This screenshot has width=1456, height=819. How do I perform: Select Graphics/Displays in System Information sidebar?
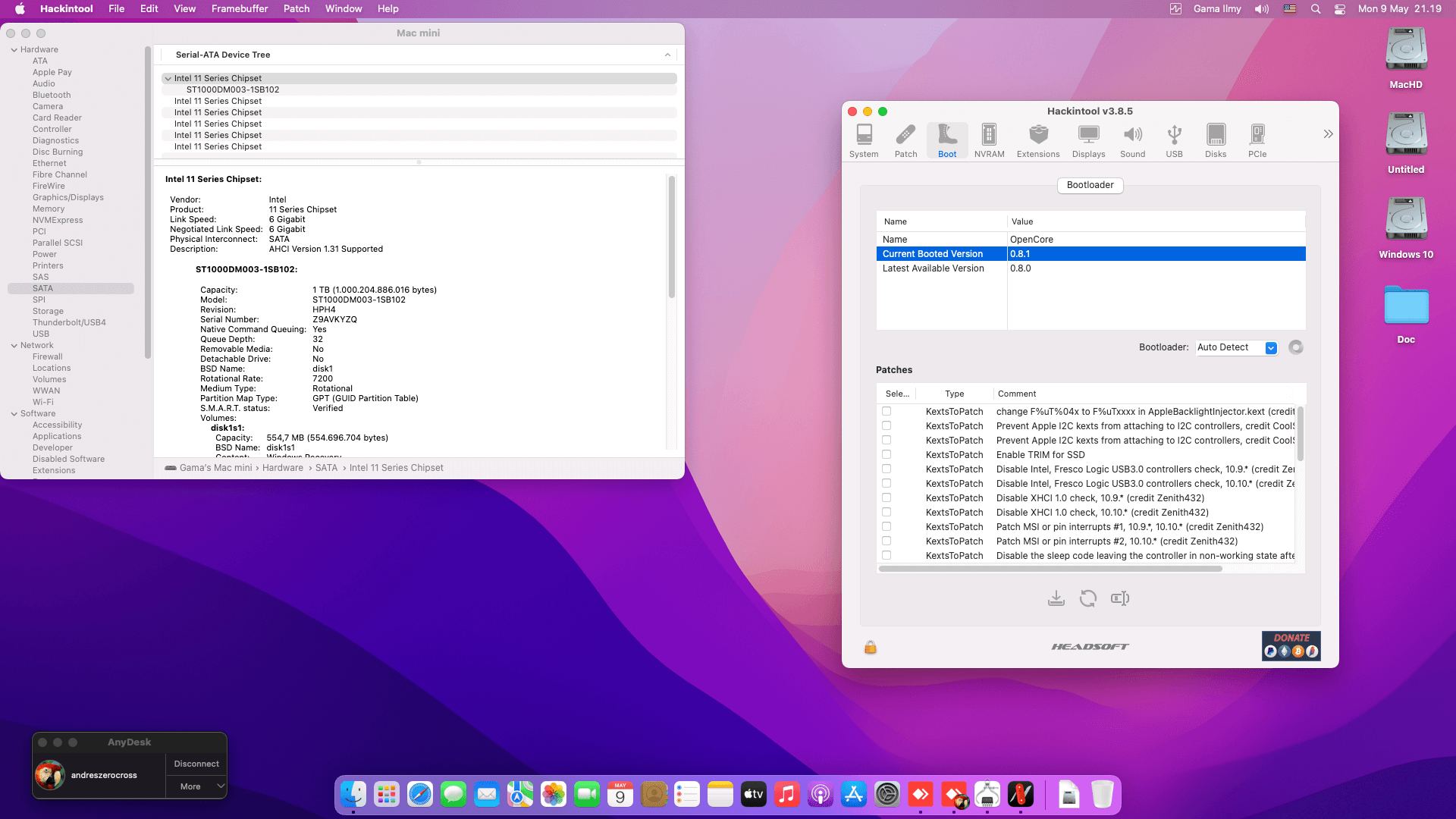pos(68,197)
